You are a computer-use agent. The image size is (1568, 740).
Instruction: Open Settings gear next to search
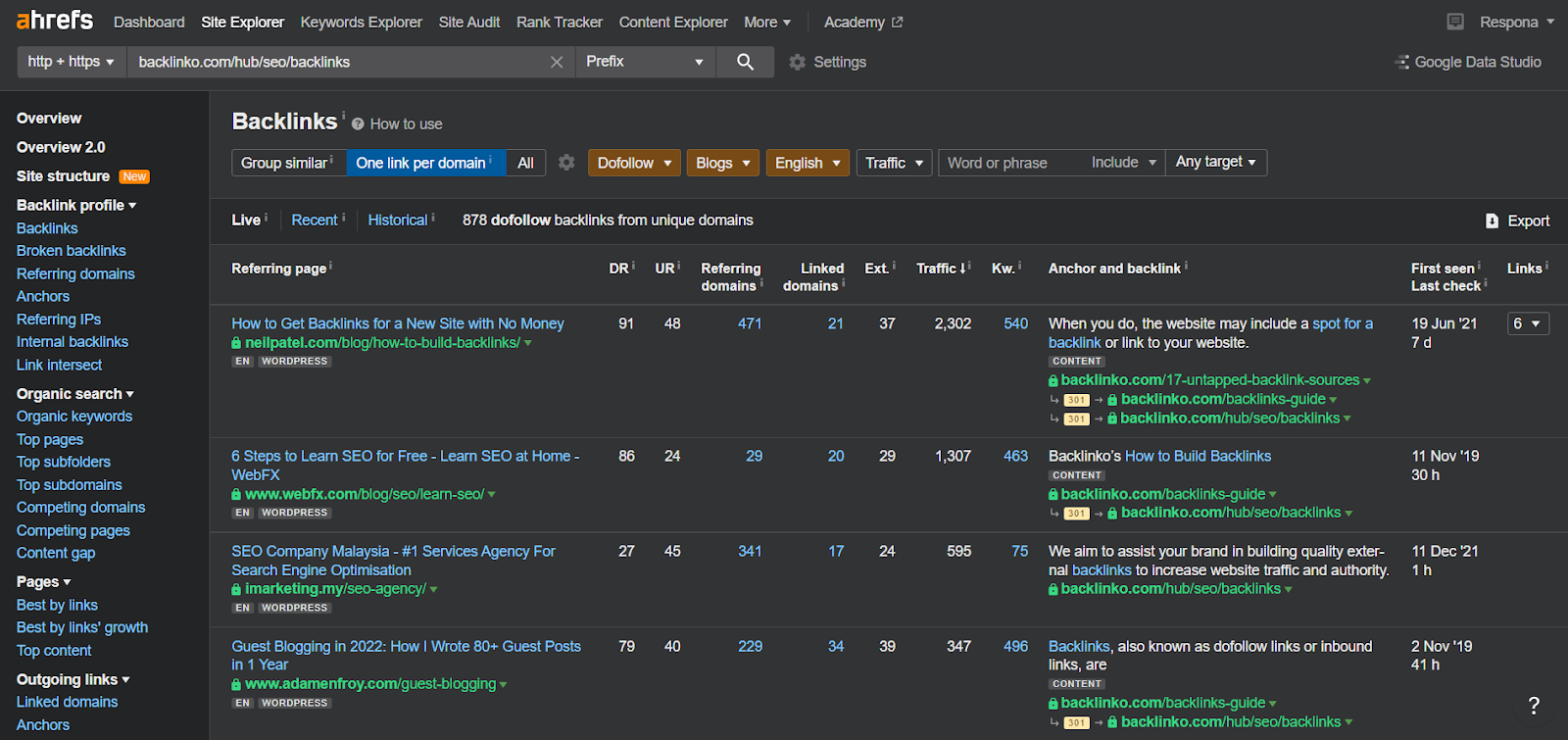click(x=798, y=62)
